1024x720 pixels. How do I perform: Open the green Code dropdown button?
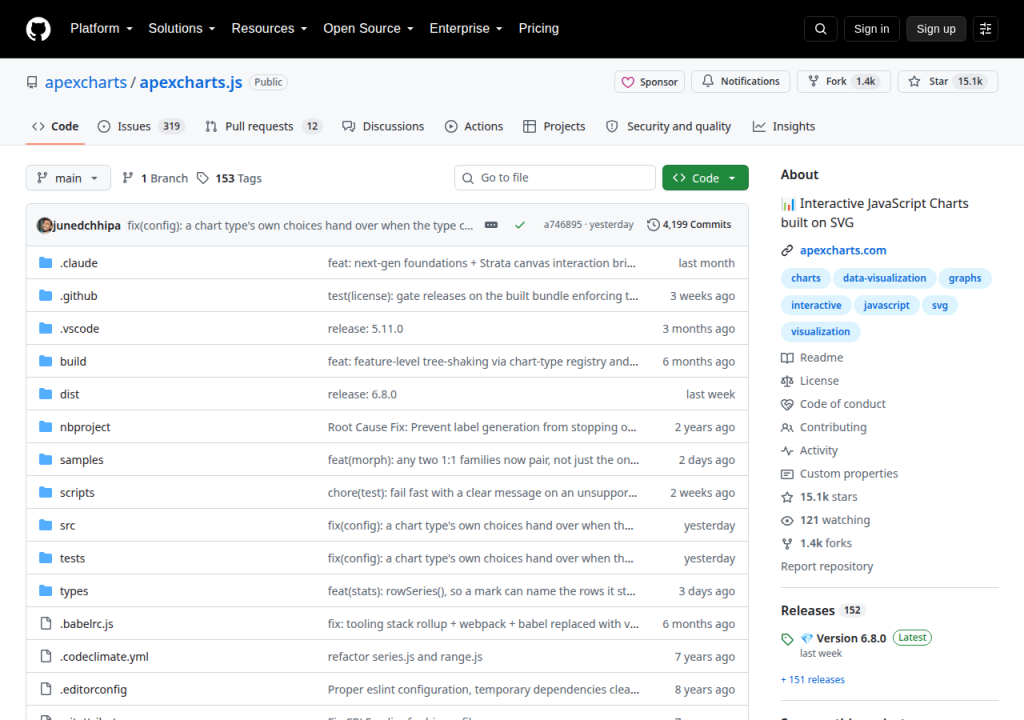pyautogui.click(x=705, y=178)
